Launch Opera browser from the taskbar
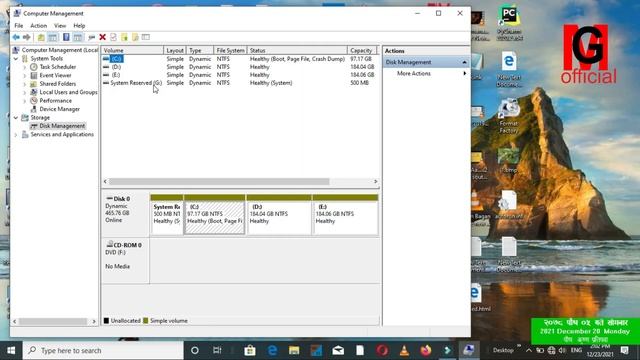This screenshot has height=360, width=640. coord(382,350)
